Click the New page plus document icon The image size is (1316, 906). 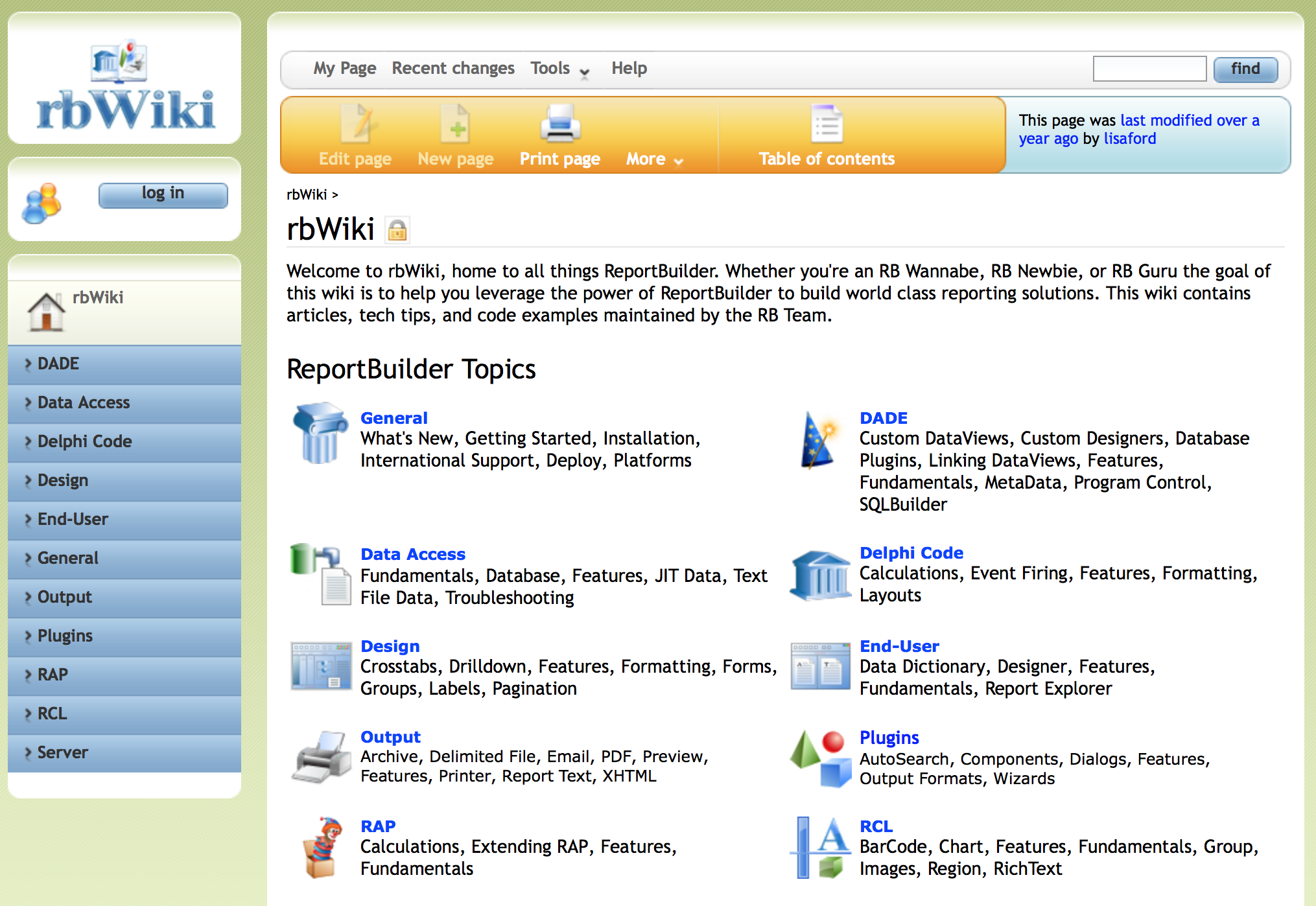pyautogui.click(x=456, y=123)
